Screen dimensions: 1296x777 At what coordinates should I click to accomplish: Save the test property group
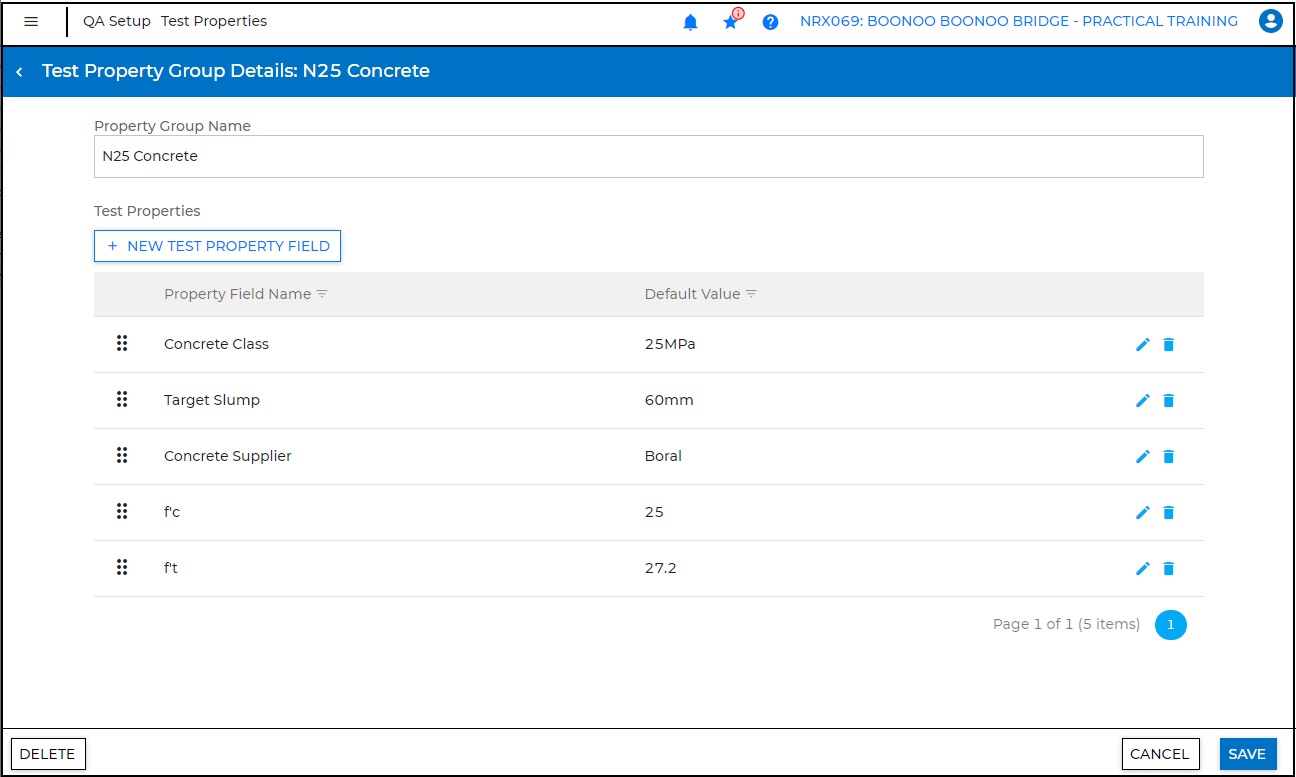tap(1247, 754)
